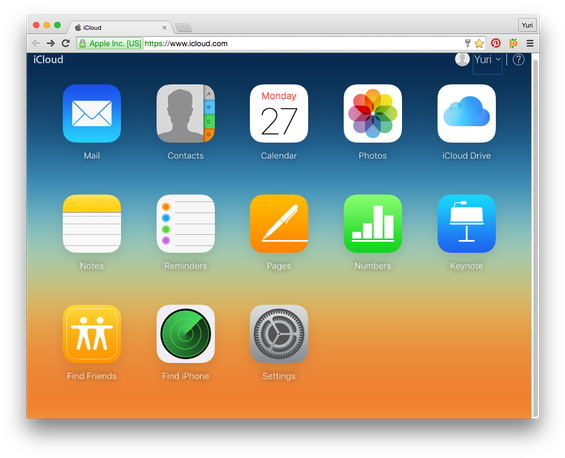Image resolution: width=565 pixels, height=458 pixels.
Task: Open the iCloud Drive app icon
Action: point(466,114)
